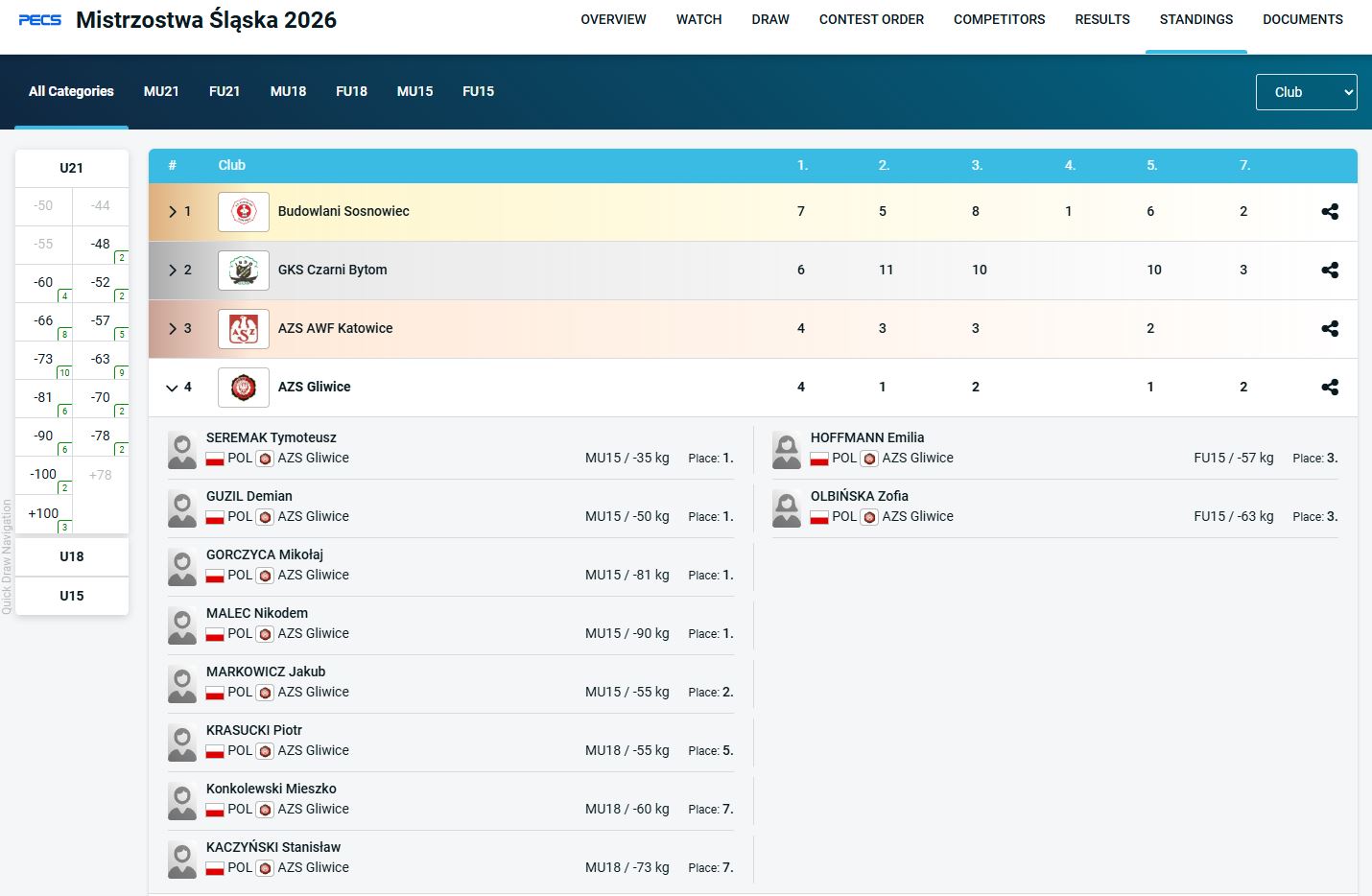Expand the GKS Czarni Bytom row
This screenshot has height=896, width=1372.
[173, 271]
